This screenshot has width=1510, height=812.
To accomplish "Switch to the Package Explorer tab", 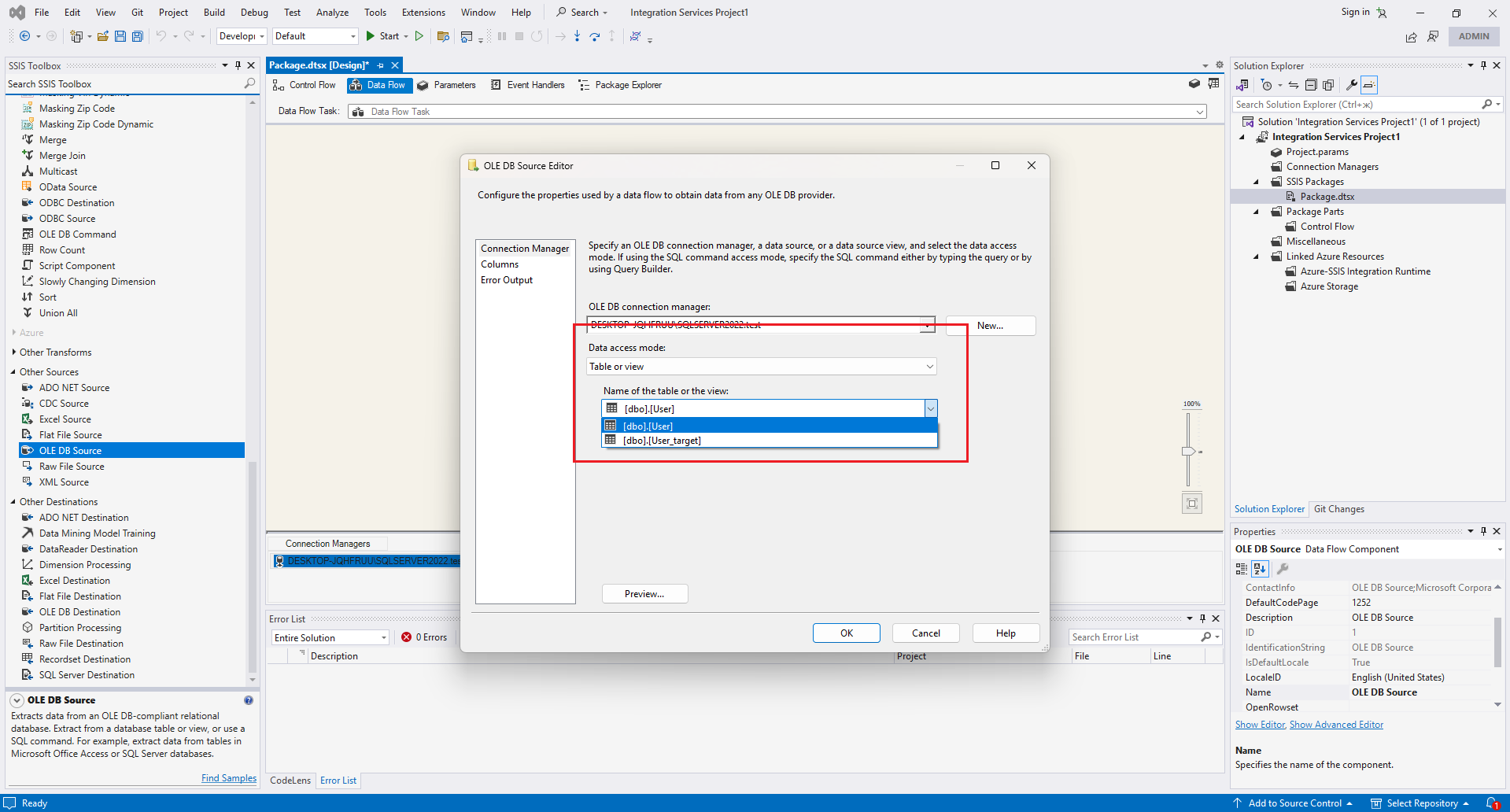I will click(x=620, y=85).
